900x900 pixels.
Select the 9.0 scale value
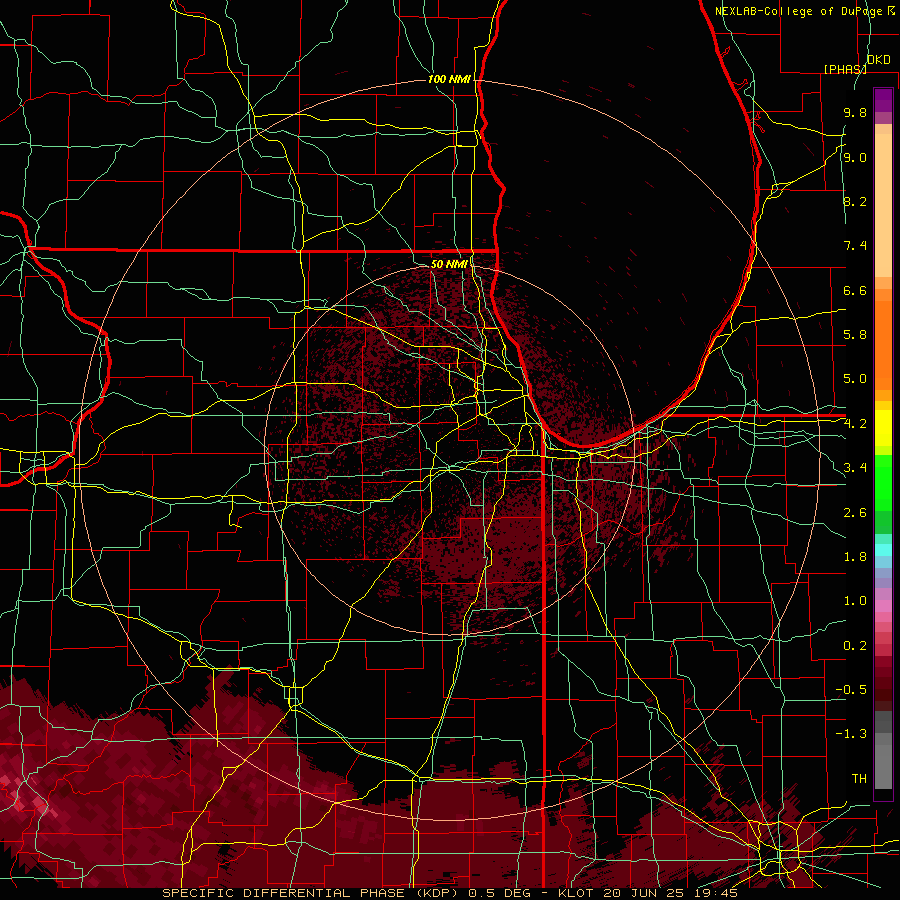tap(855, 158)
